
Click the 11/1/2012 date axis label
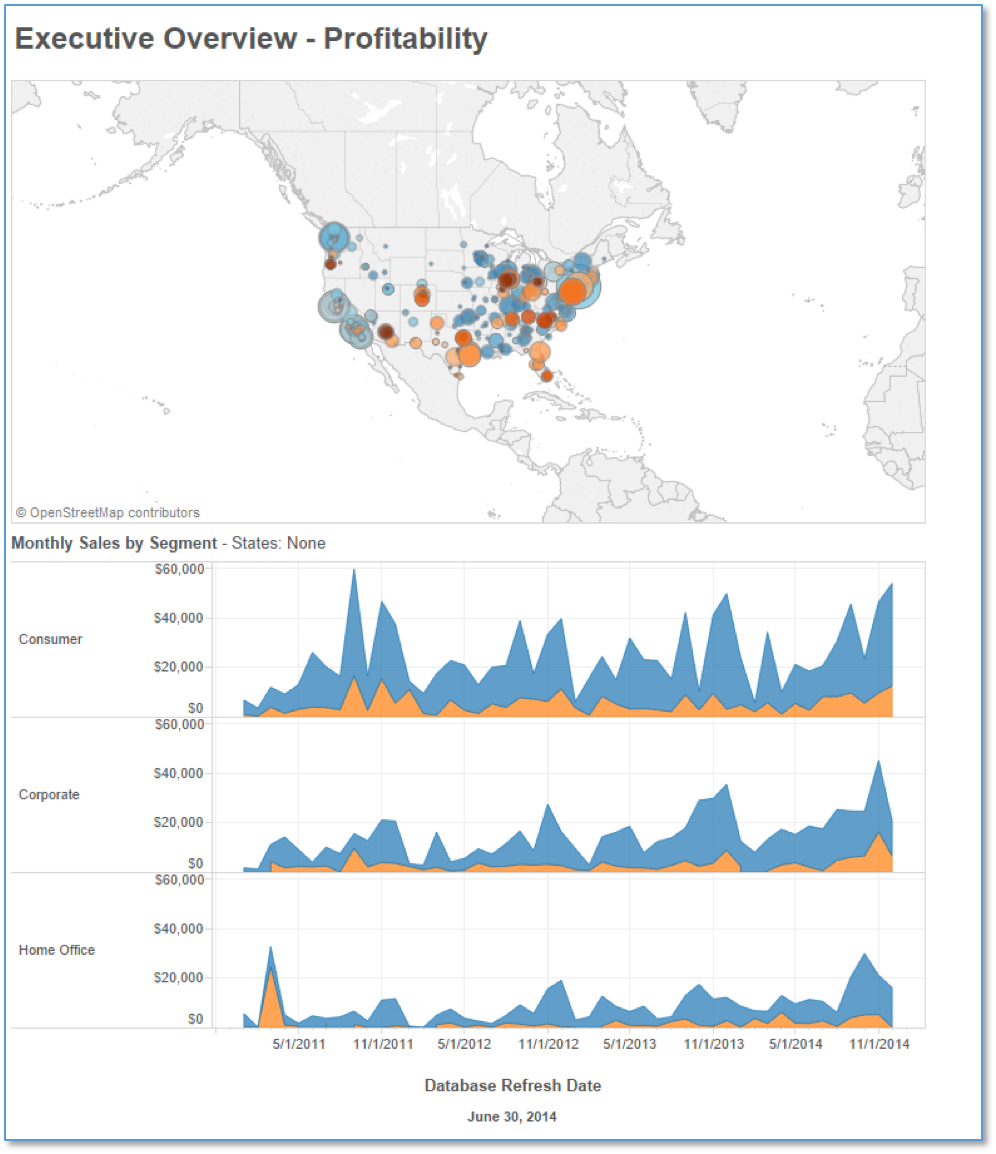pyautogui.click(x=548, y=1044)
